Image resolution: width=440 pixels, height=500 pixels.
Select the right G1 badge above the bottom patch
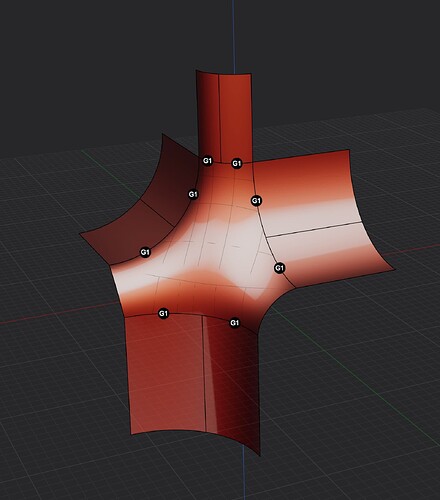pyautogui.click(x=235, y=323)
